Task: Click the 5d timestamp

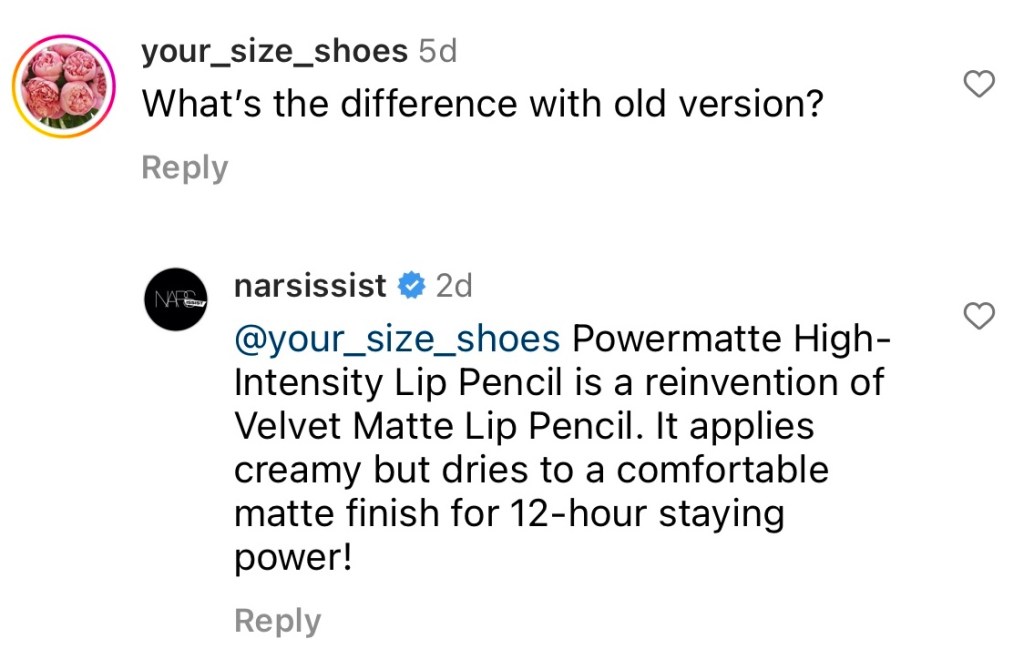Action: [x=437, y=52]
